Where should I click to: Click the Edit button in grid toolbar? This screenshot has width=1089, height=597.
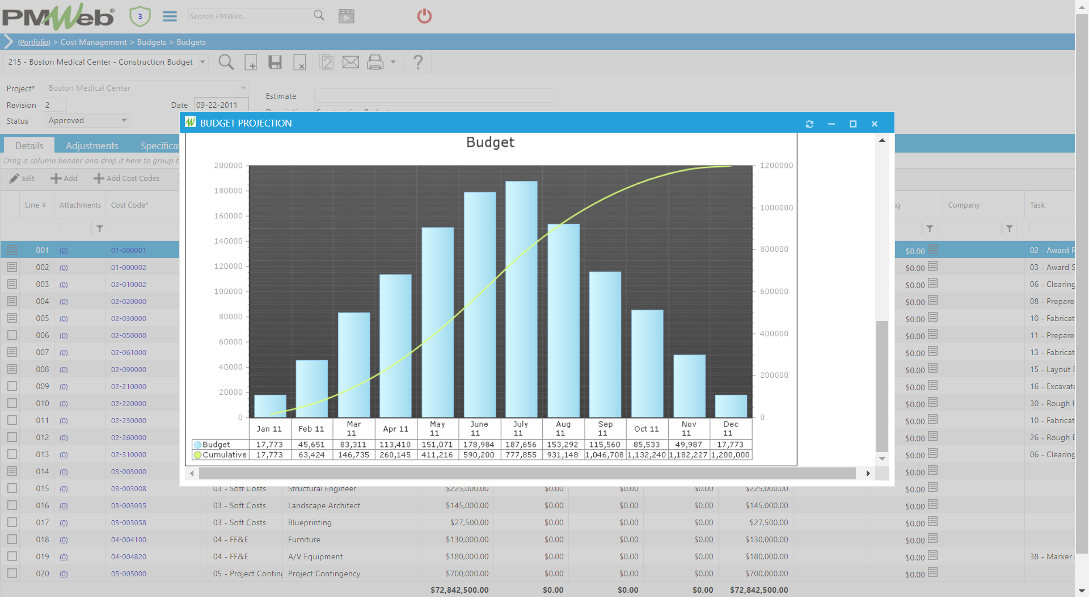click(x=22, y=178)
